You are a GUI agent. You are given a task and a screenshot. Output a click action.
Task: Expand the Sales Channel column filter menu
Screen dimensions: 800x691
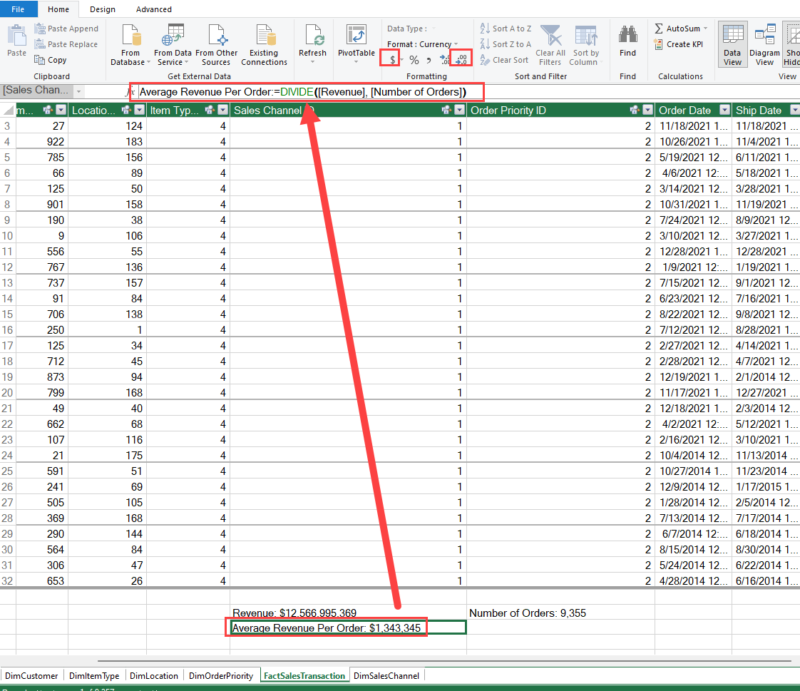pyautogui.click(x=457, y=110)
